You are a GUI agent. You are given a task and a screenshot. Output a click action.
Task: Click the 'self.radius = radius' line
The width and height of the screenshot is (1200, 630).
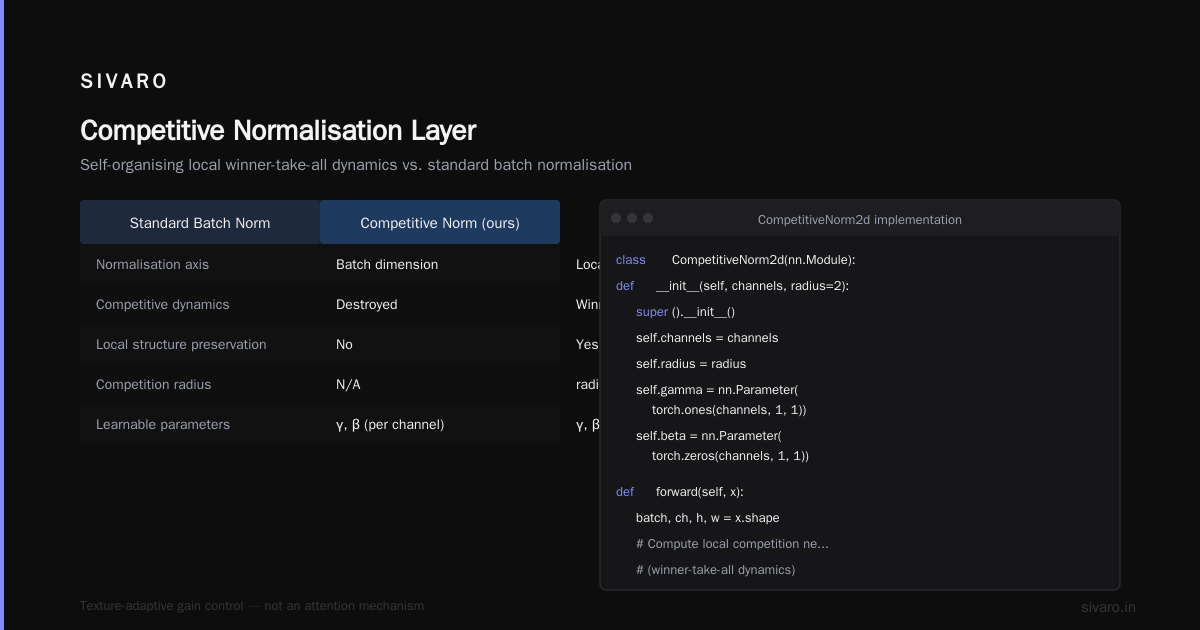click(x=691, y=364)
